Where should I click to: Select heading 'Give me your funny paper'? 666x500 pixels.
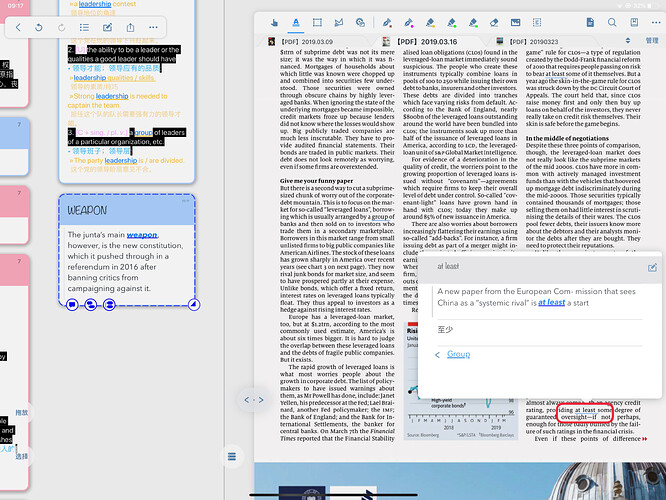[316, 181]
